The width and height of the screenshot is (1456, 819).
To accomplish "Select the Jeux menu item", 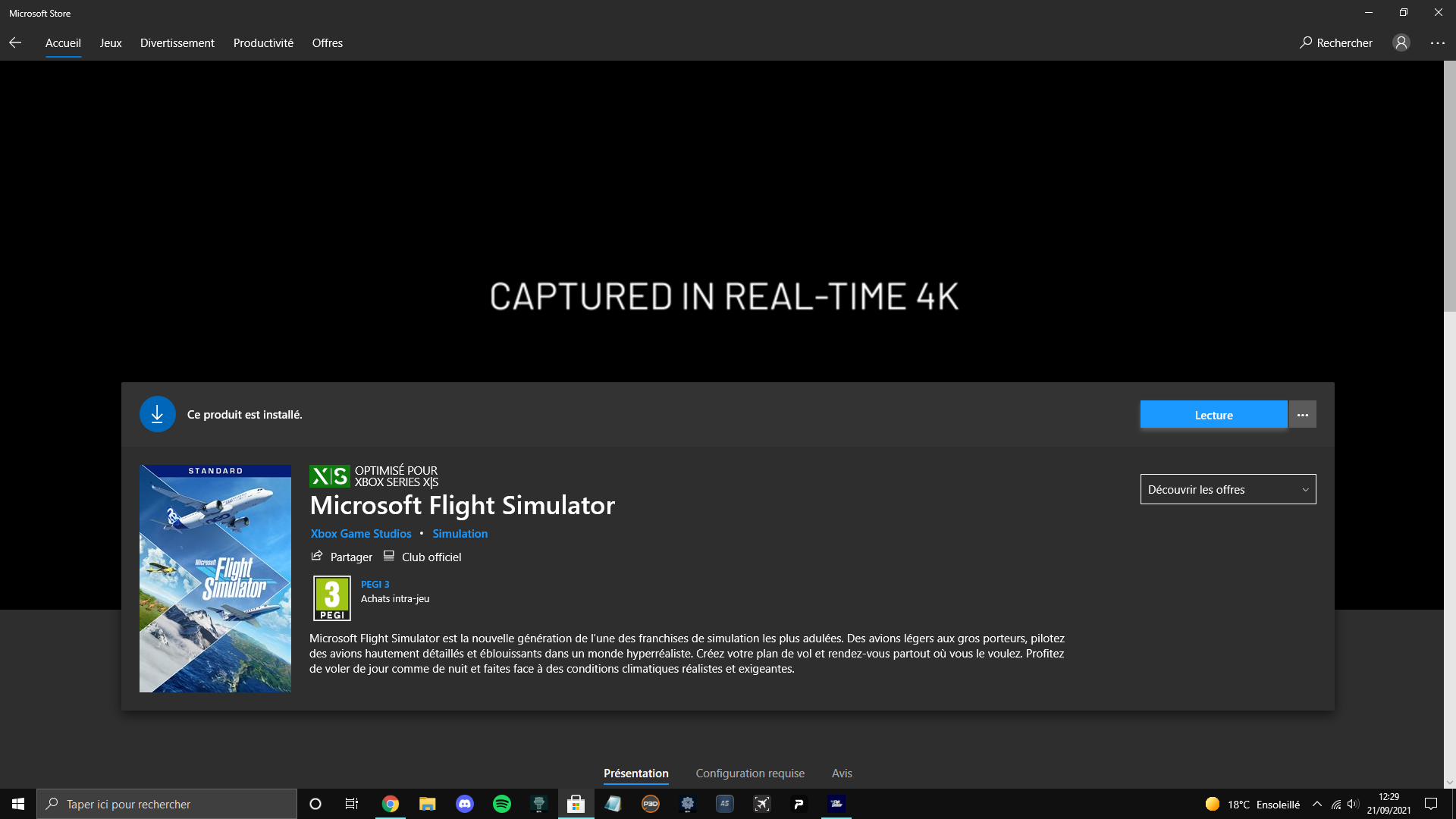I will [111, 43].
